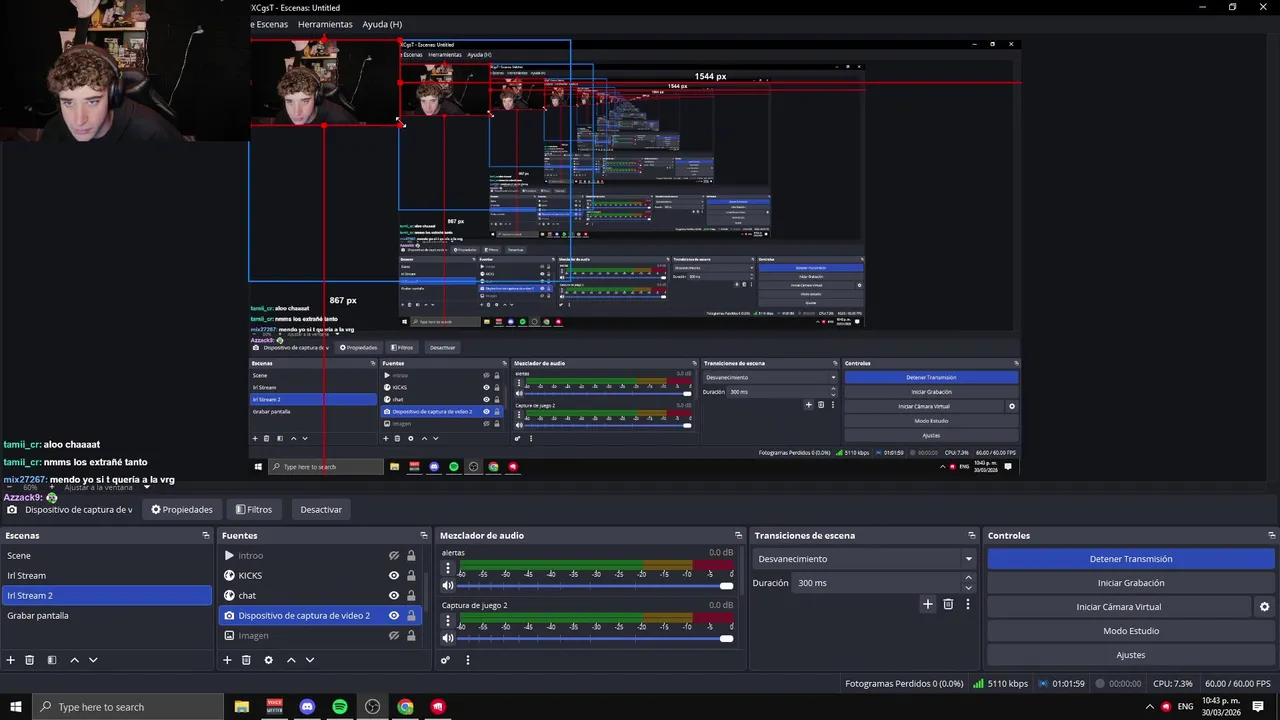This screenshot has height=720, width=1280.
Task: Open advanced audio properties gears icon
Action: (446, 660)
